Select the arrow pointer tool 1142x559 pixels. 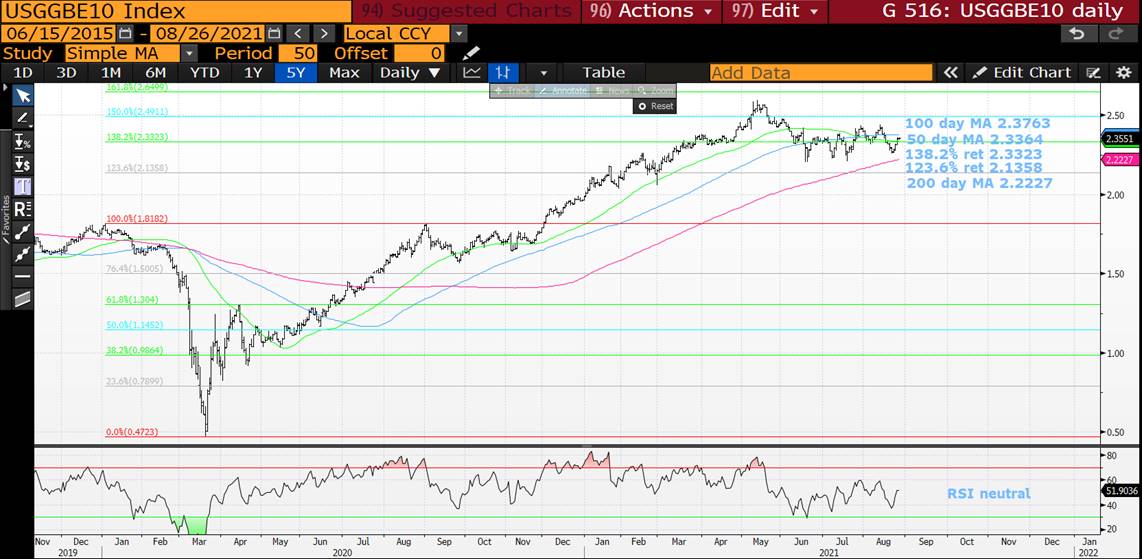point(23,95)
